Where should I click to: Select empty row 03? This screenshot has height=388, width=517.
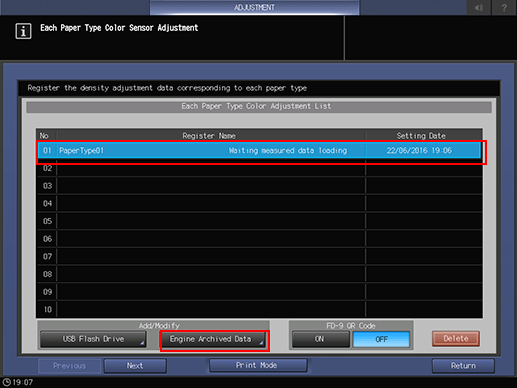coord(259,186)
